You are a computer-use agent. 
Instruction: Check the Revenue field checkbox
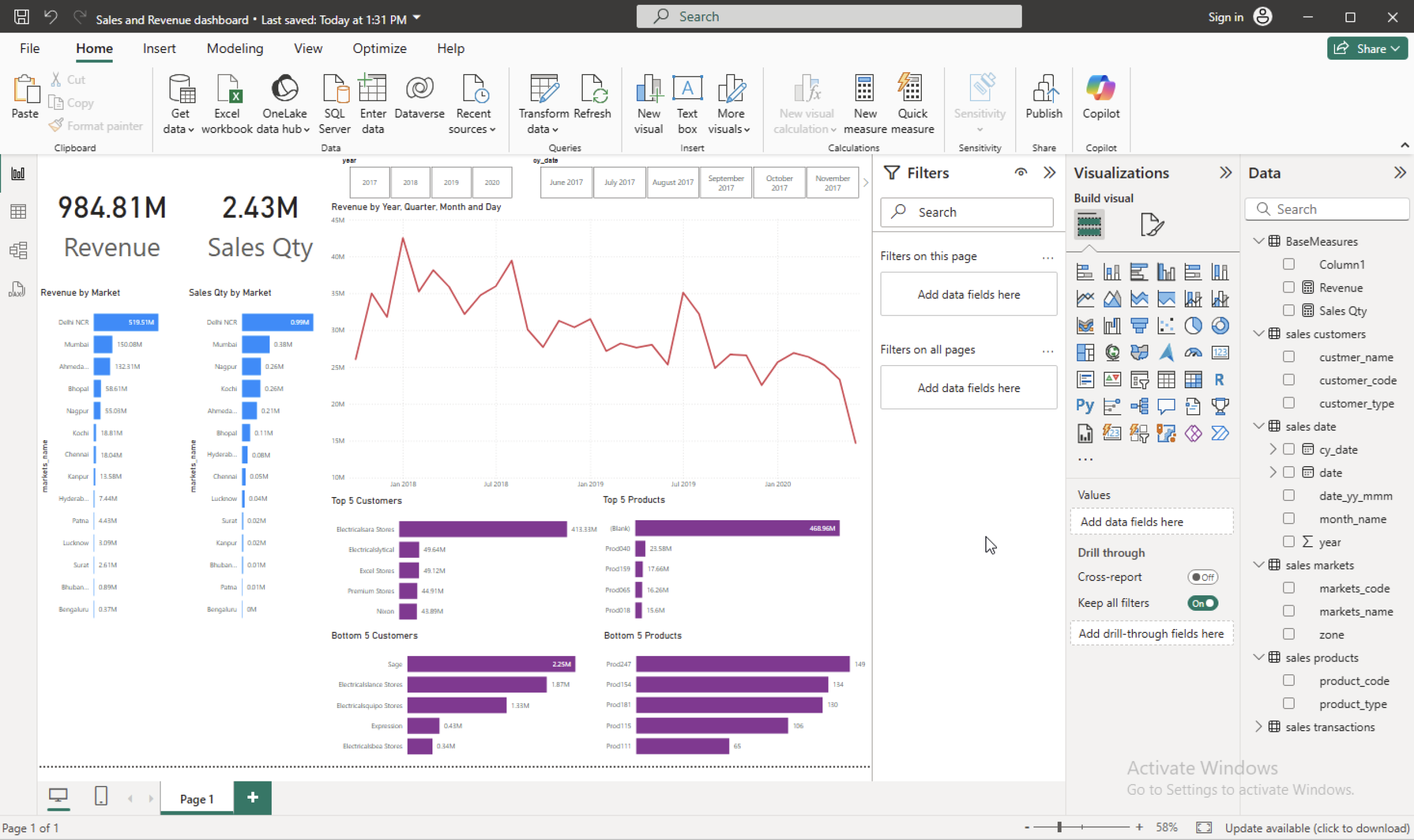click(x=1289, y=288)
